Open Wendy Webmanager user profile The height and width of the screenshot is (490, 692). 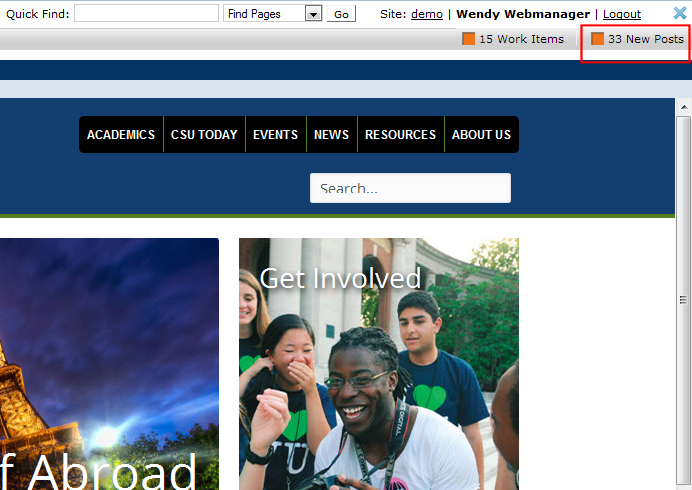(523, 14)
